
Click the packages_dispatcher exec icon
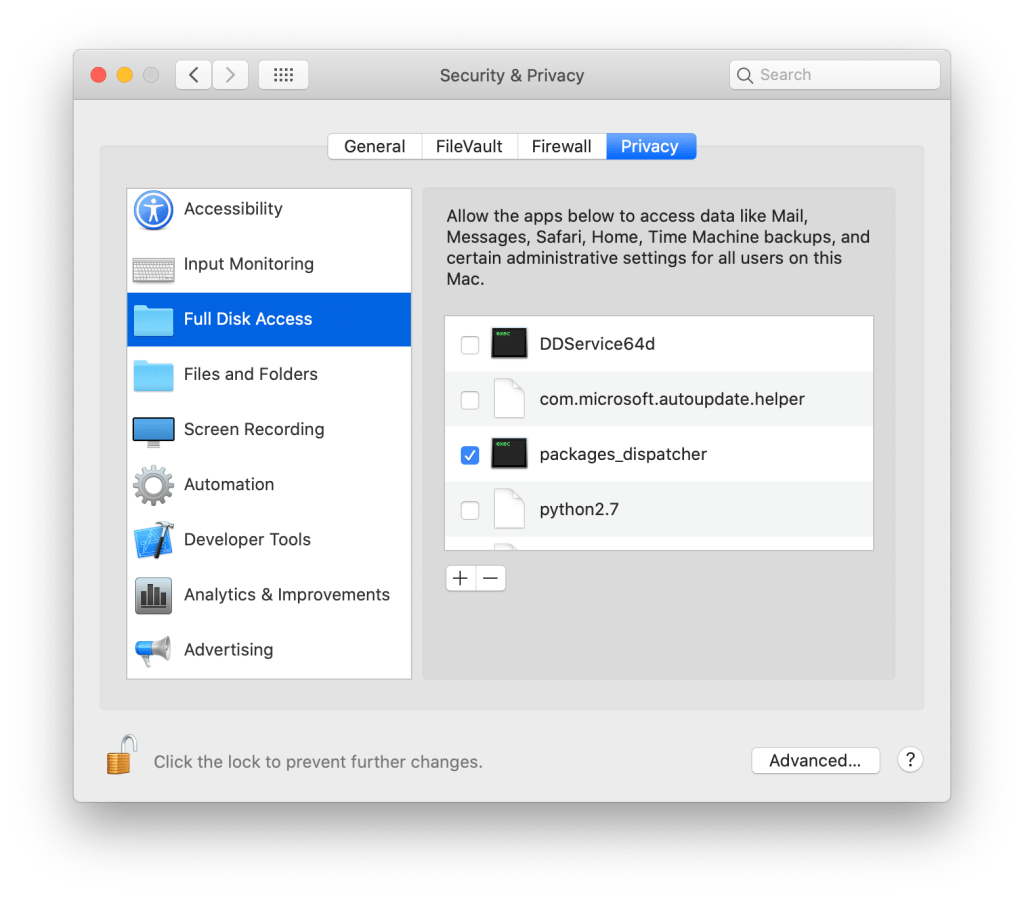point(509,453)
